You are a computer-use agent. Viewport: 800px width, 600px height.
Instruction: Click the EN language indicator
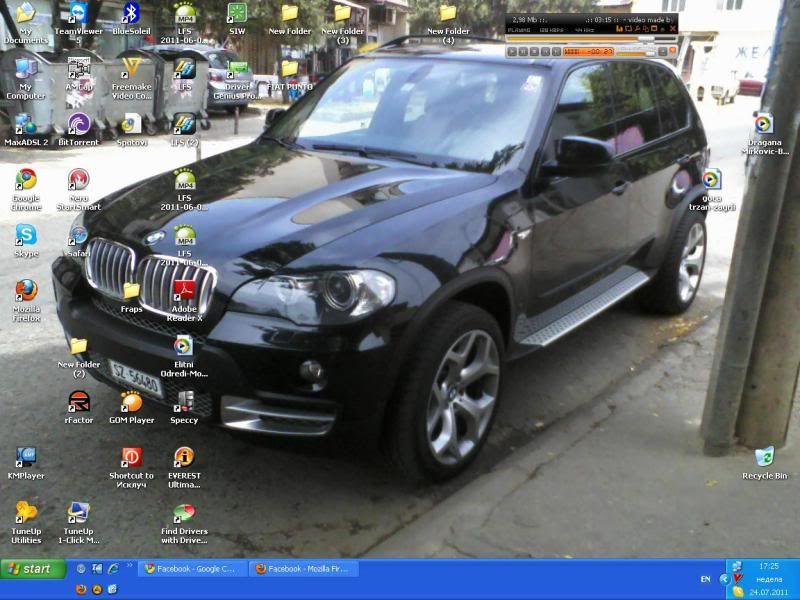pyautogui.click(x=706, y=579)
